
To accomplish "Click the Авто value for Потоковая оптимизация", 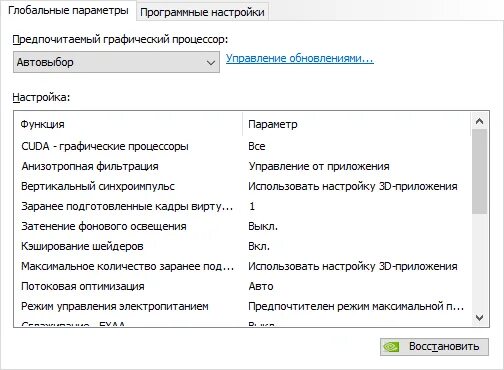I will coord(261,286).
